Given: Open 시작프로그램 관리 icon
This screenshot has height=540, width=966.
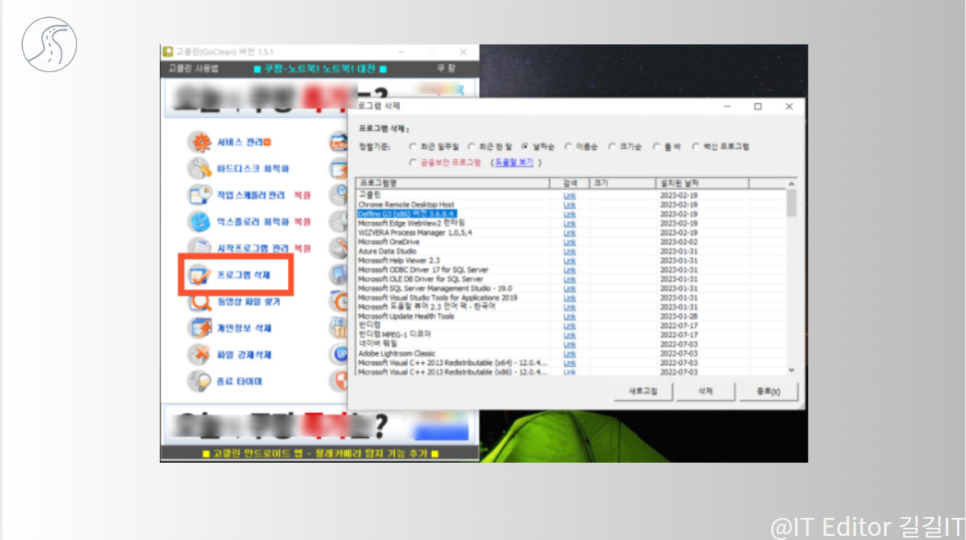Looking at the screenshot, I should pos(200,248).
